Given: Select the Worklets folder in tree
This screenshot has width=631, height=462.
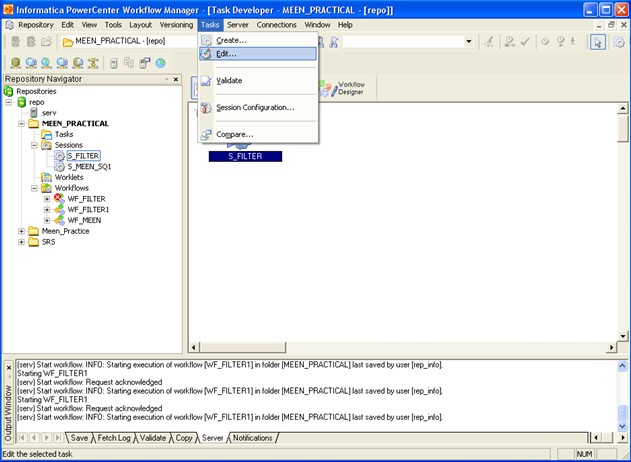Looking at the screenshot, I should coord(69,177).
